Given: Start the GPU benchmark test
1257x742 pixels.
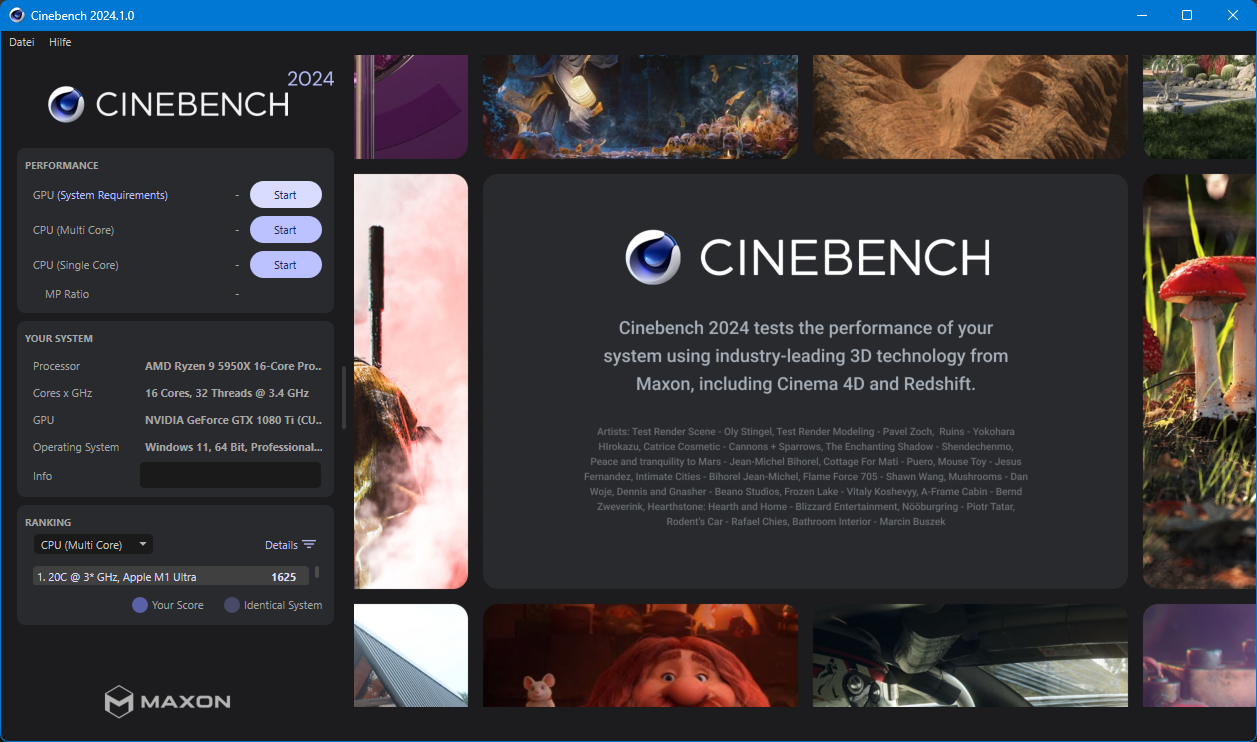Looking at the screenshot, I should (x=285, y=195).
